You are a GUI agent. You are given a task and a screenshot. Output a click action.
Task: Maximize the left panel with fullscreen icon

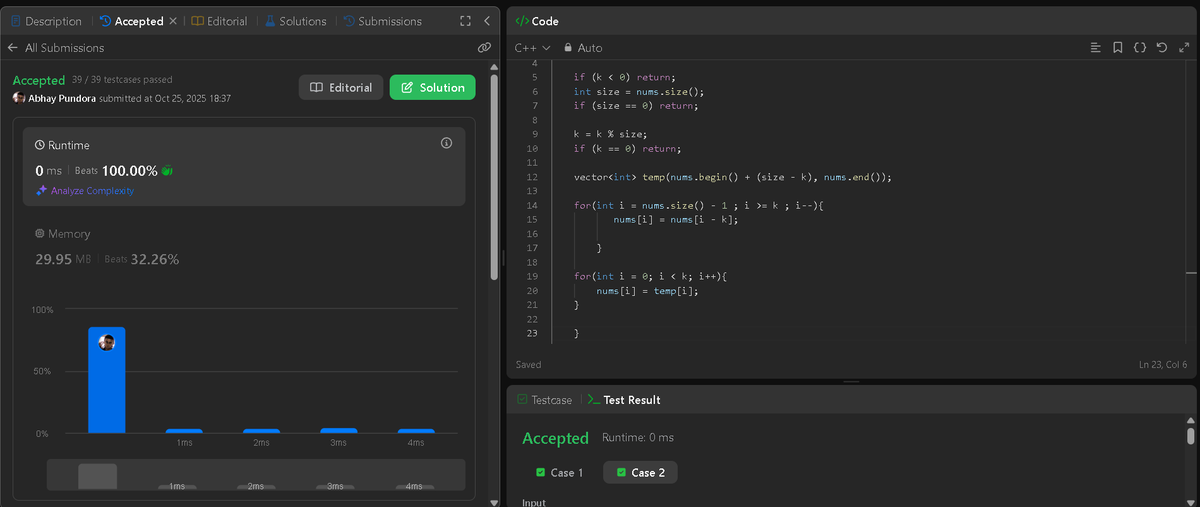(465, 21)
